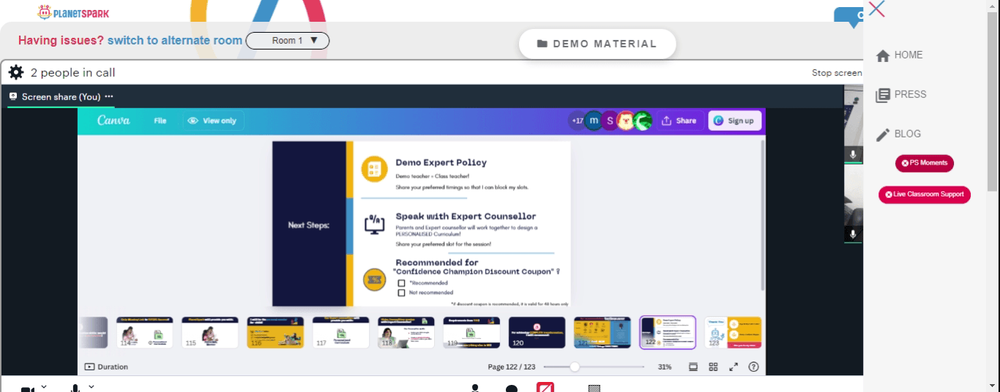
Task: Expand the camera options chevron
Action: [x=44, y=386]
